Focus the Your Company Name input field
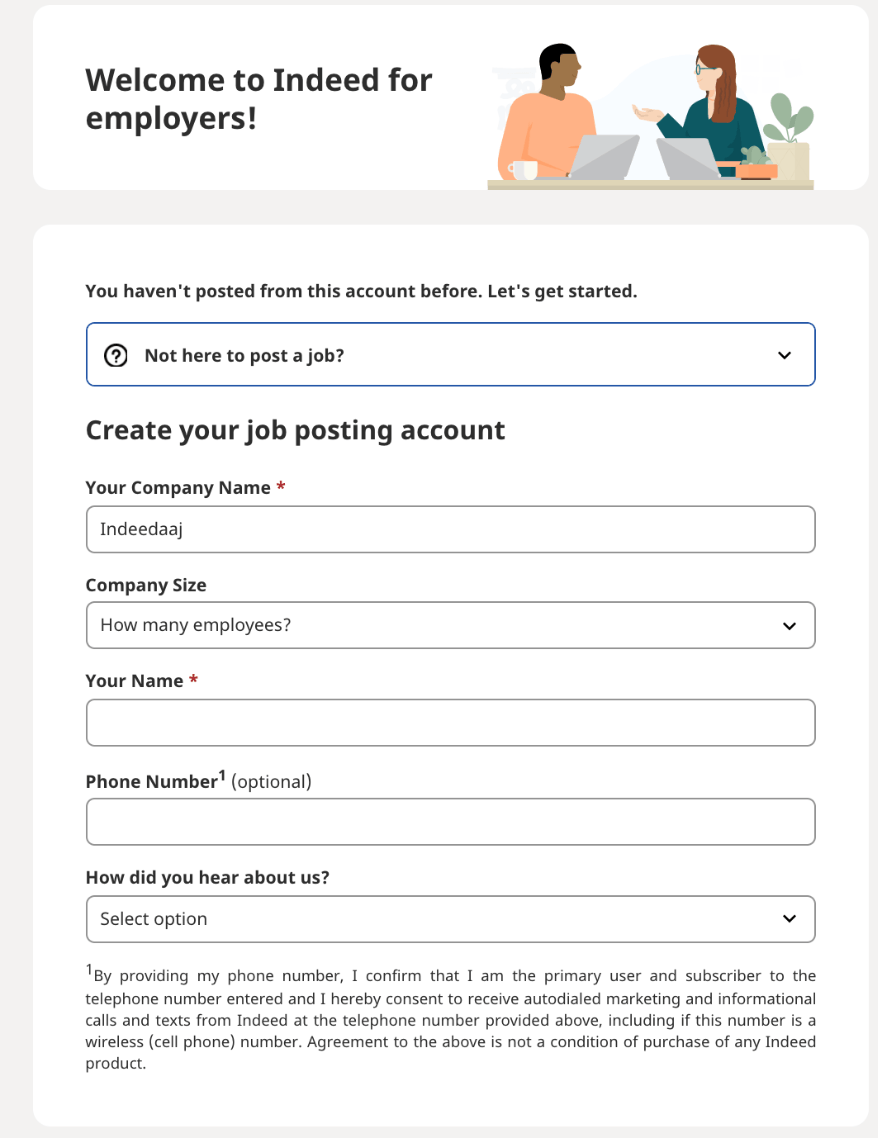Screen dimensions: 878x1138 [451, 529]
